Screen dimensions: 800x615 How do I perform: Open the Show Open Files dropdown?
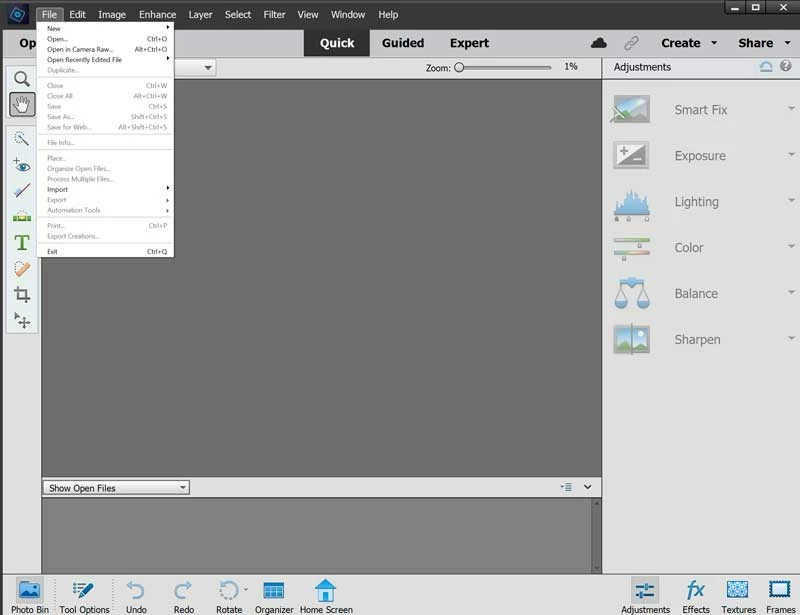click(116, 488)
